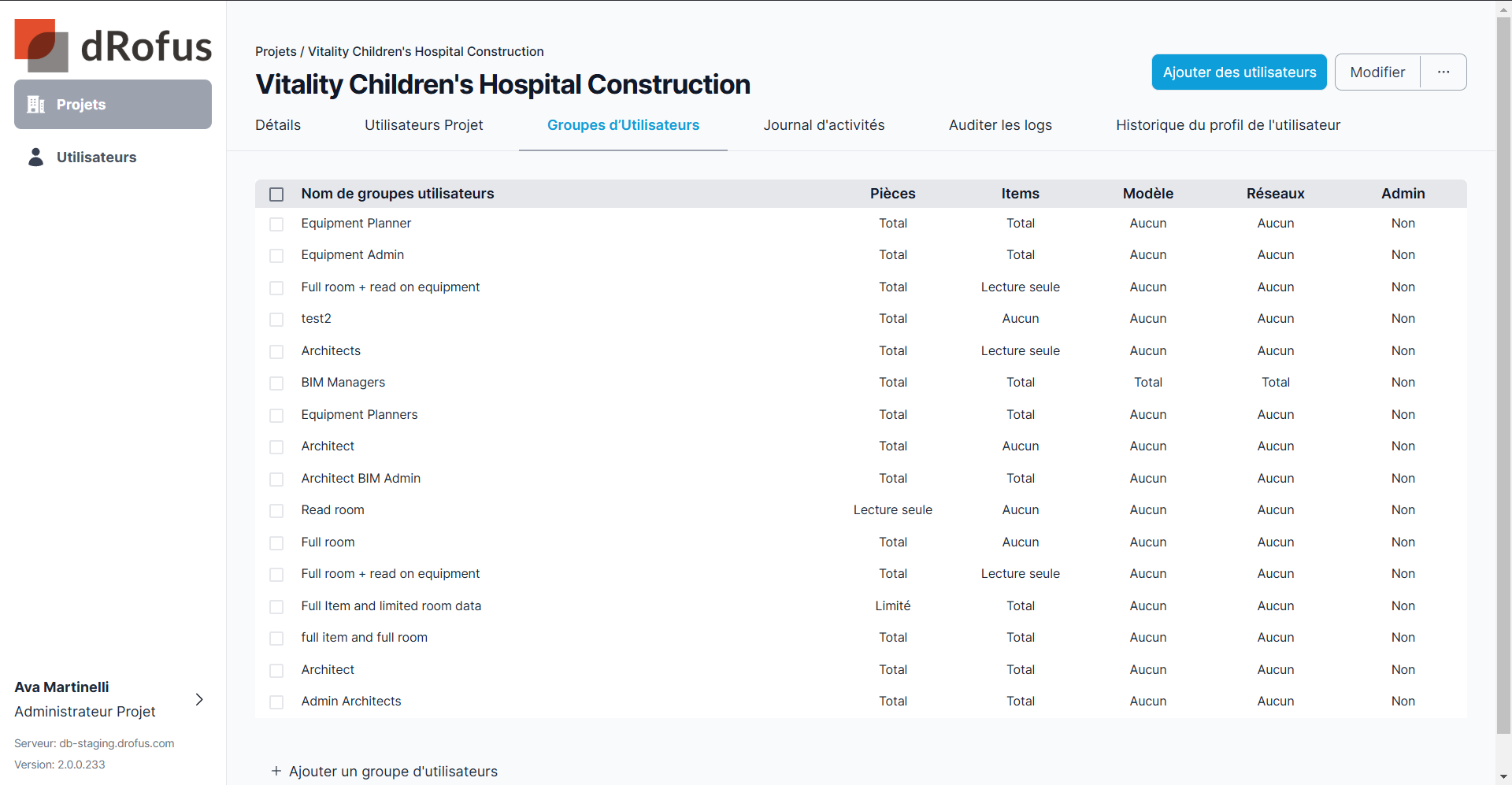Click the scrollbar down arrow
Screen dimensions: 1512x785
tap(1503, 777)
